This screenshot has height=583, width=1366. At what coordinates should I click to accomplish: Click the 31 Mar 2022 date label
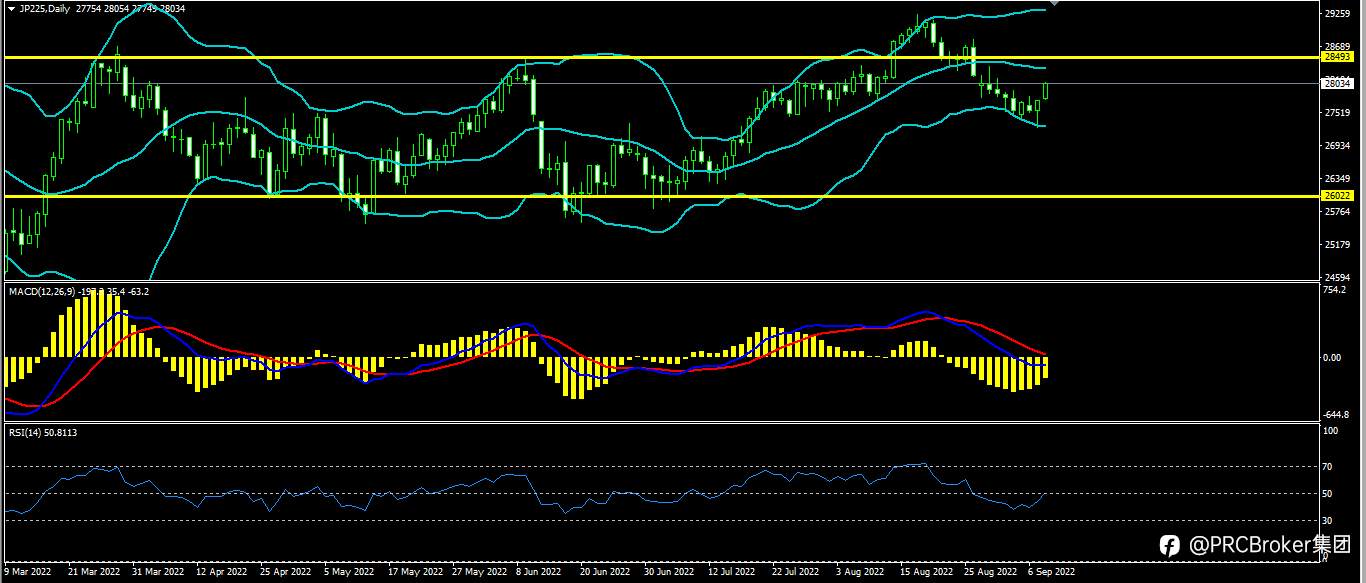(x=156, y=573)
